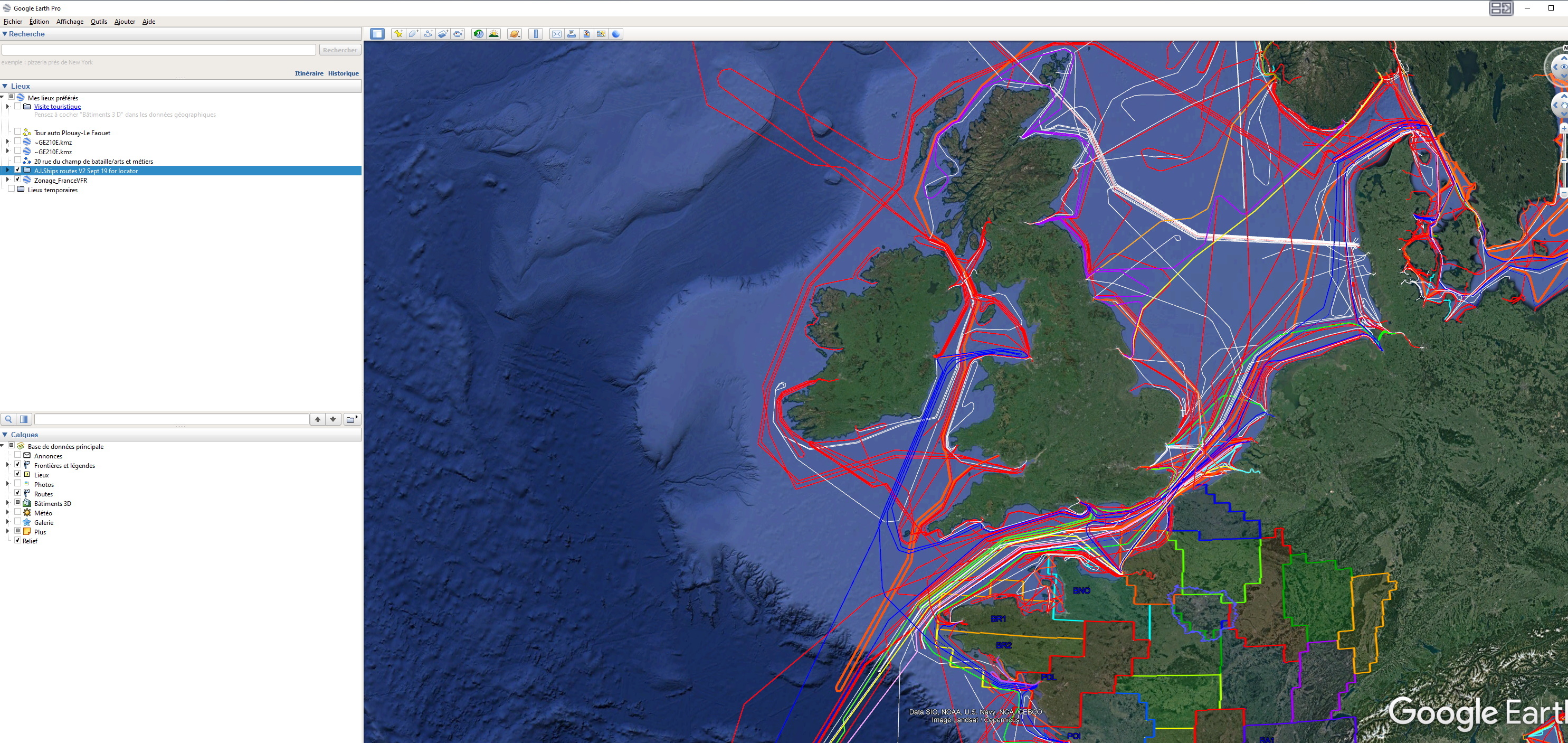Check the Lieux temporaires checkbox
Image resolution: width=1568 pixels, height=743 pixels.
11,189
